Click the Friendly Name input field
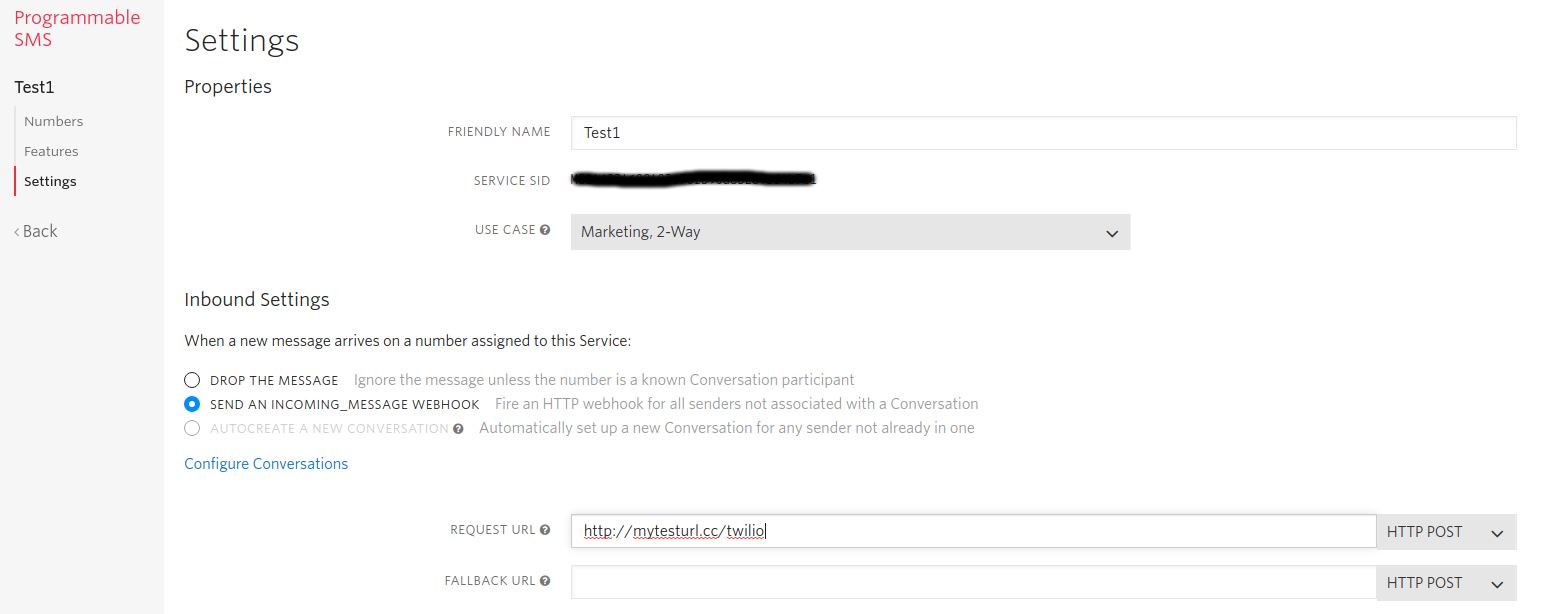Viewport: 1548px width, 614px height. 1042,133
